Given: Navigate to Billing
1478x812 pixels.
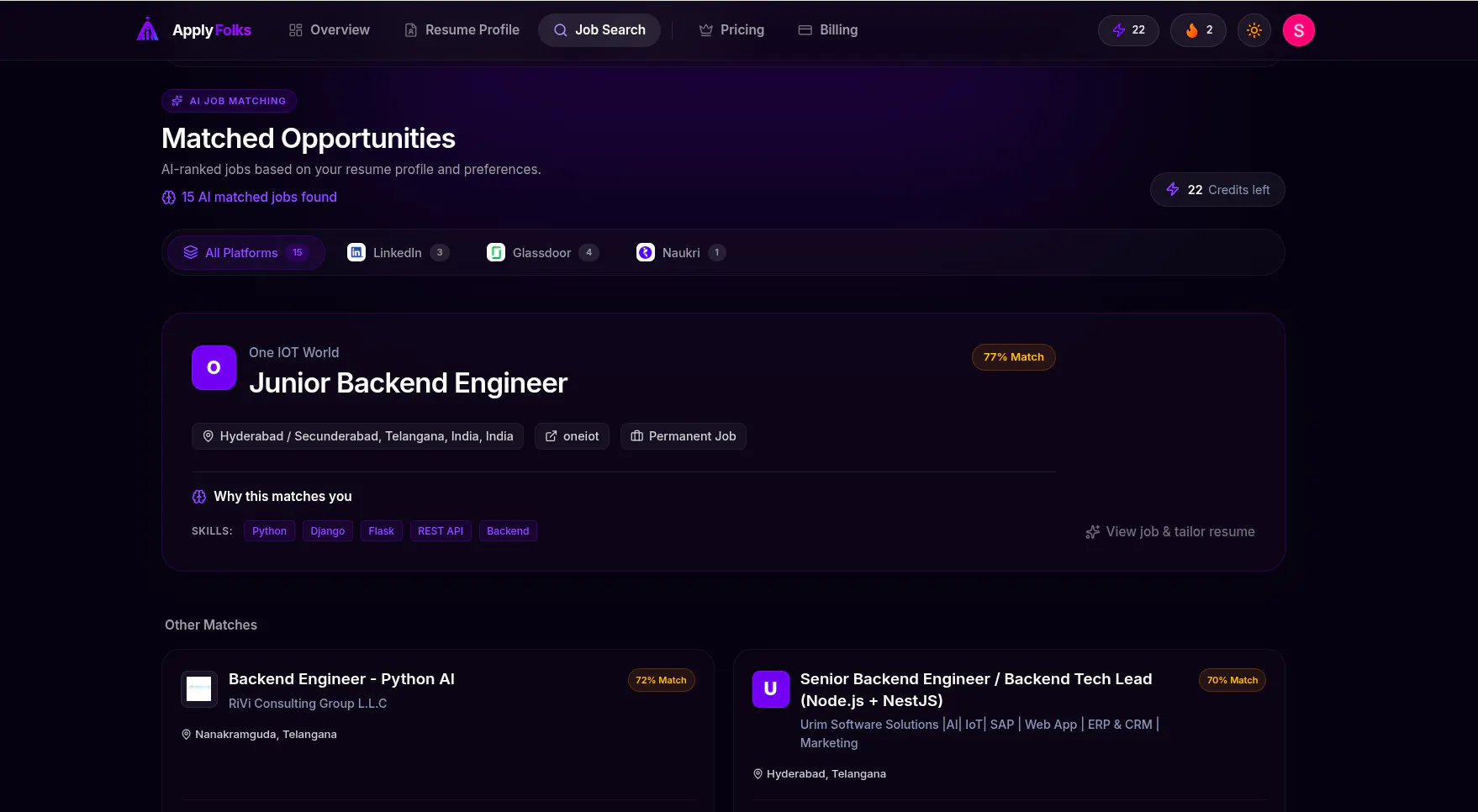Looking at the screenshot, I should click(x=828, y=30).
